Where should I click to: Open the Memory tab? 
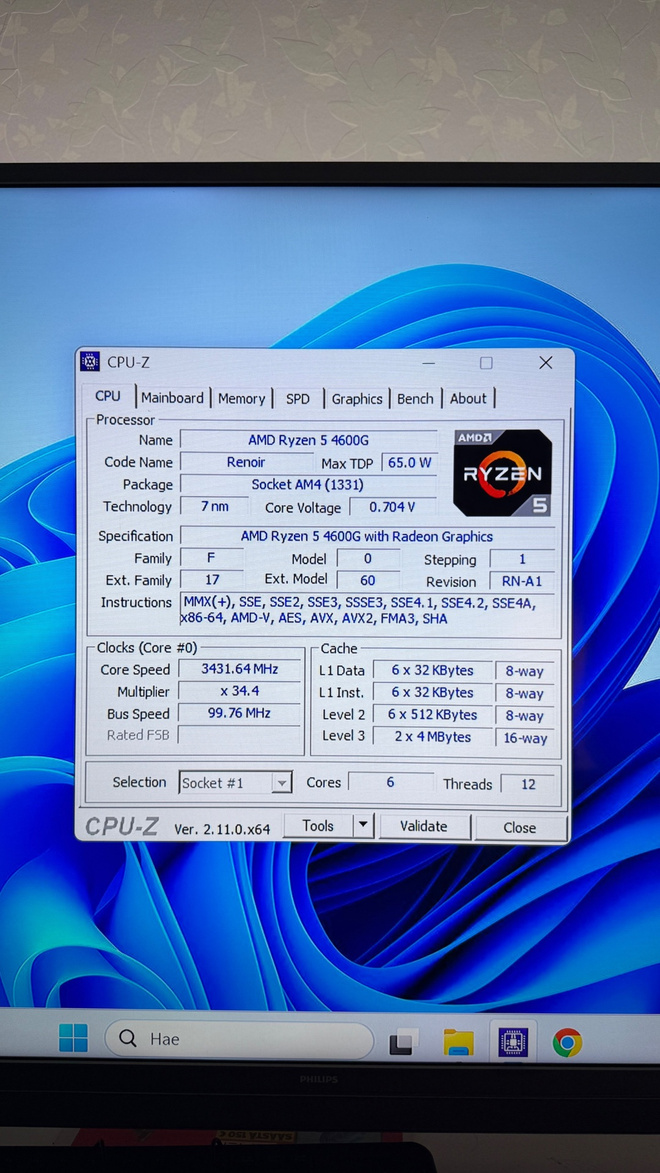(x=242, y=399)
